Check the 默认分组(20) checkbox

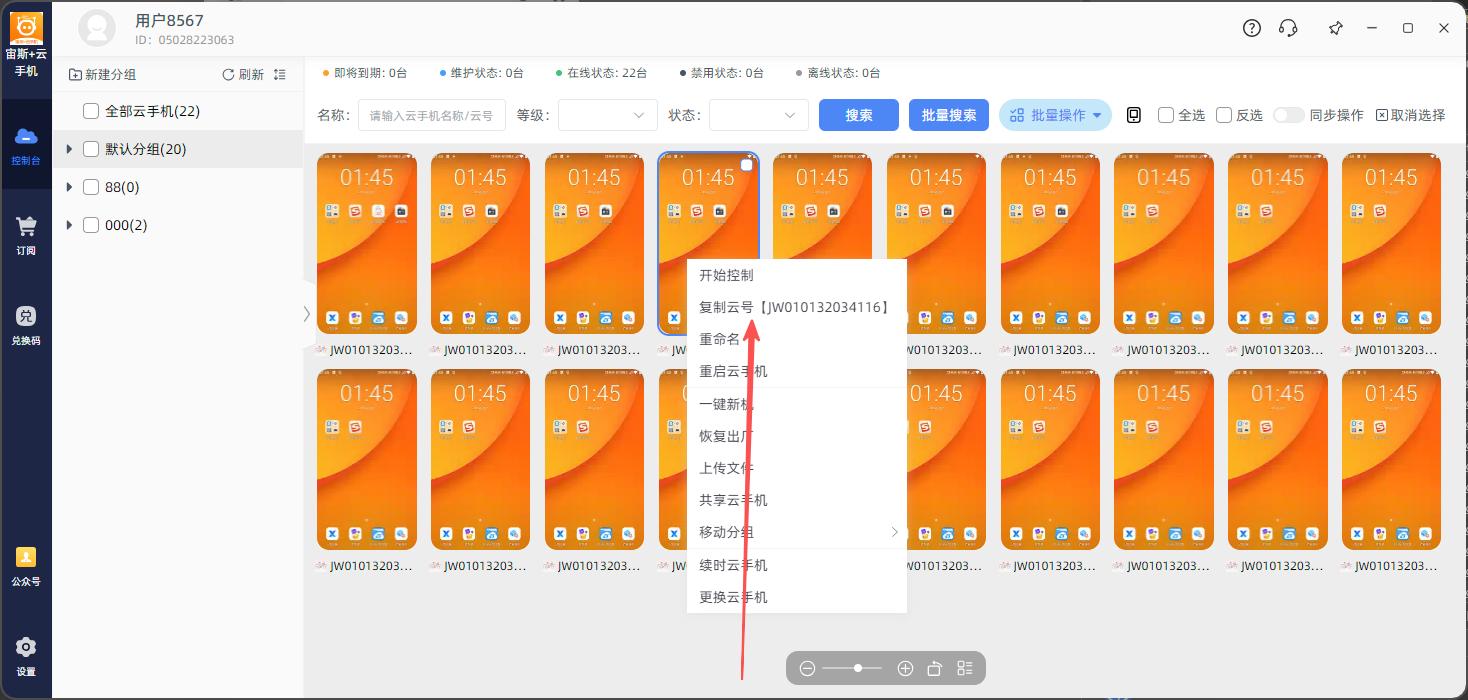91,149
